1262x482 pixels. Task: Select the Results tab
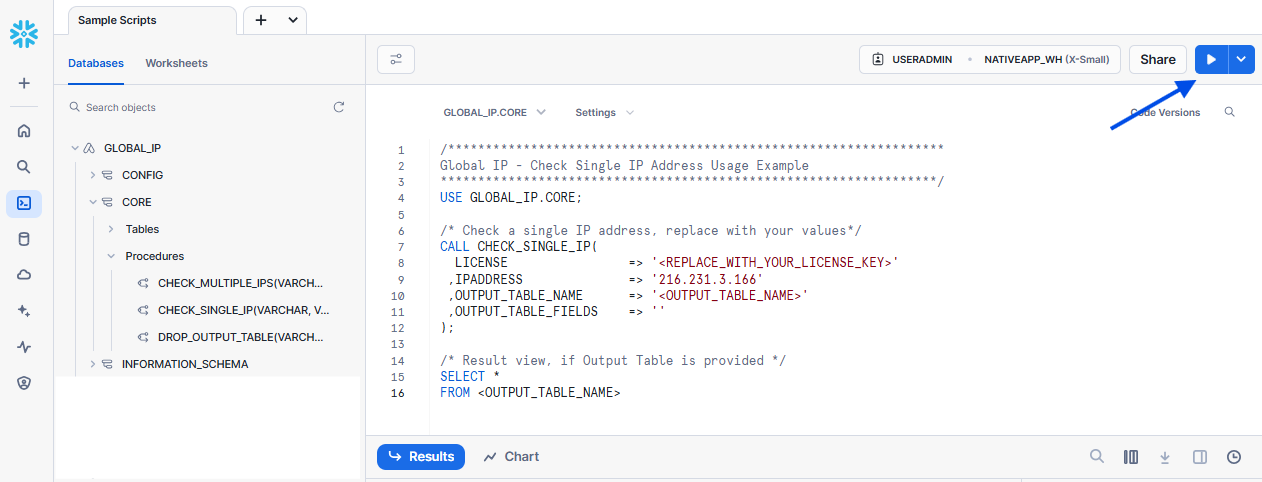421,457
